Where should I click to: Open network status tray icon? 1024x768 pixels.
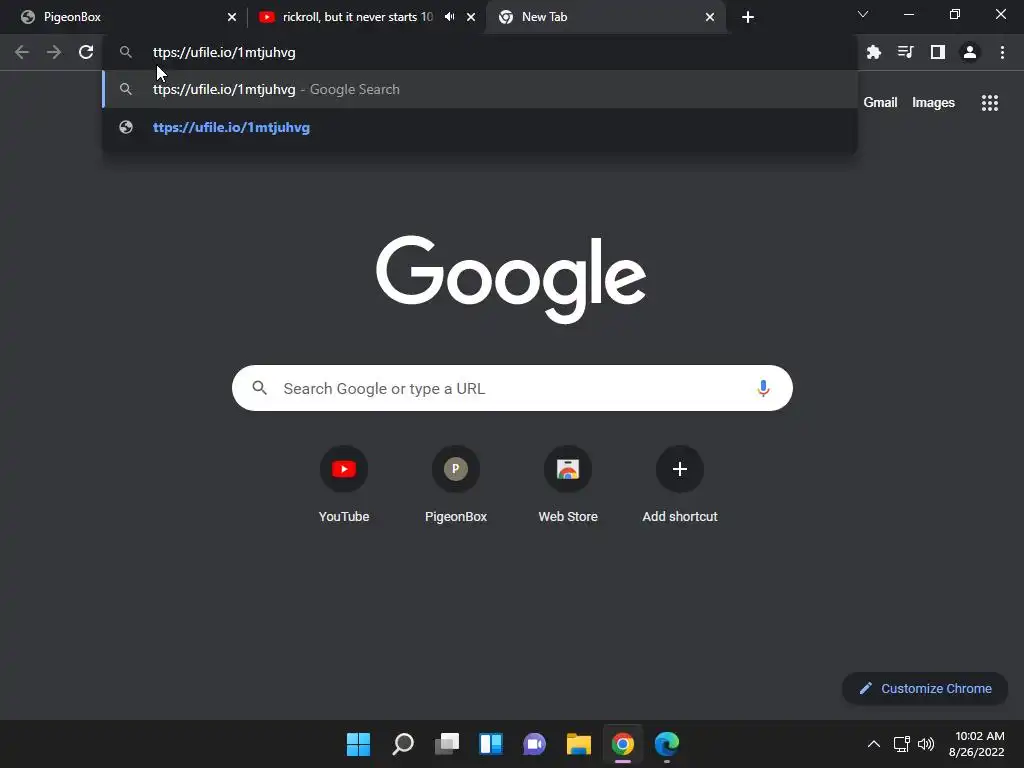902,744
